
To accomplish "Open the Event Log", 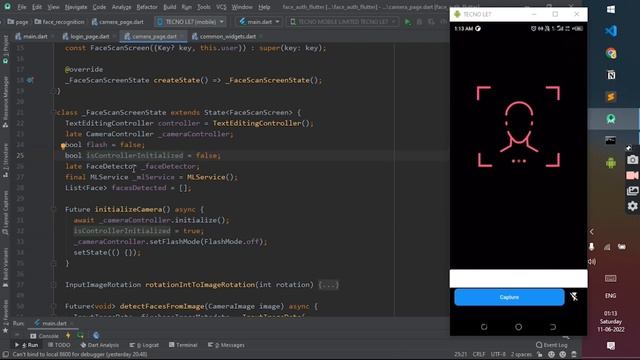I will click(x=551, y=345).
